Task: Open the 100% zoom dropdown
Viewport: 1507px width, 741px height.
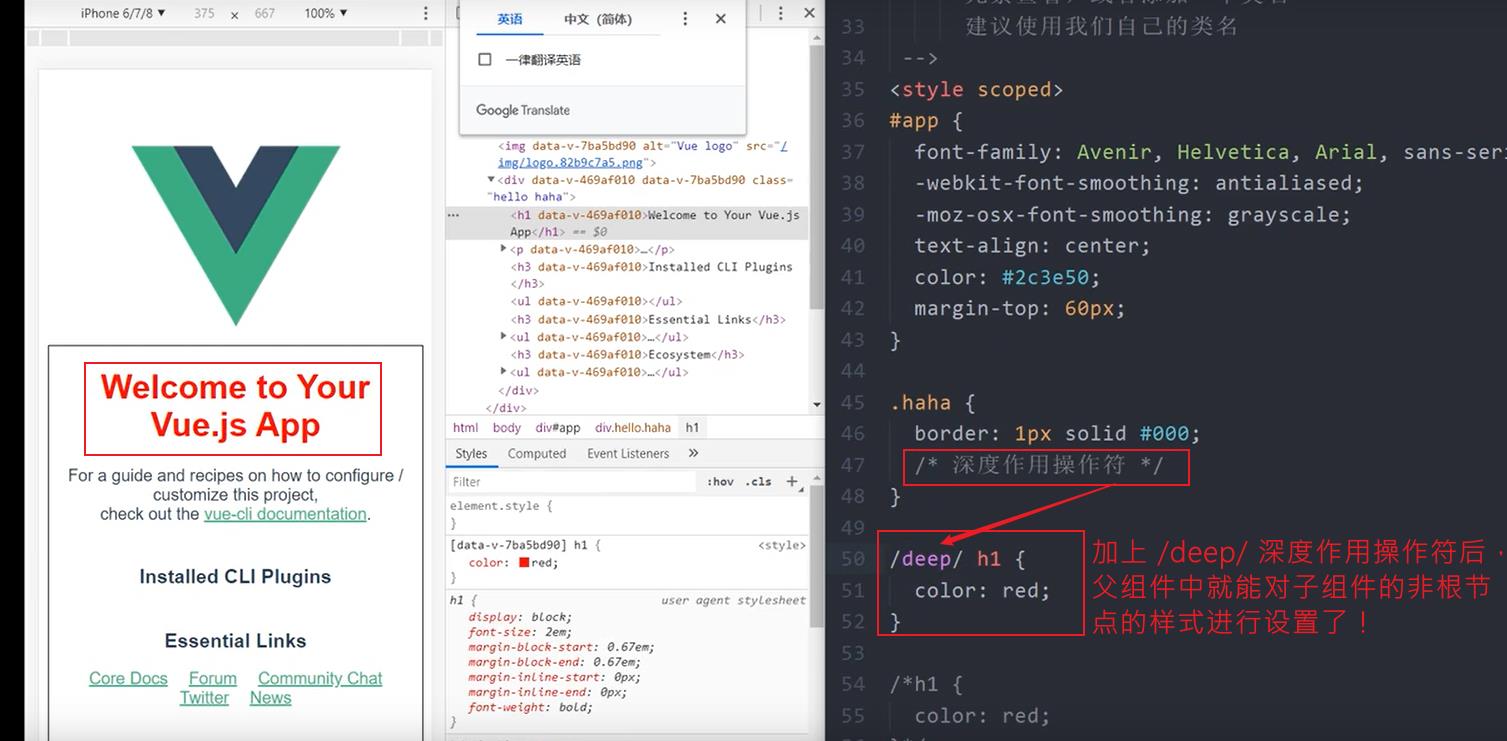Action: [326, 13]
